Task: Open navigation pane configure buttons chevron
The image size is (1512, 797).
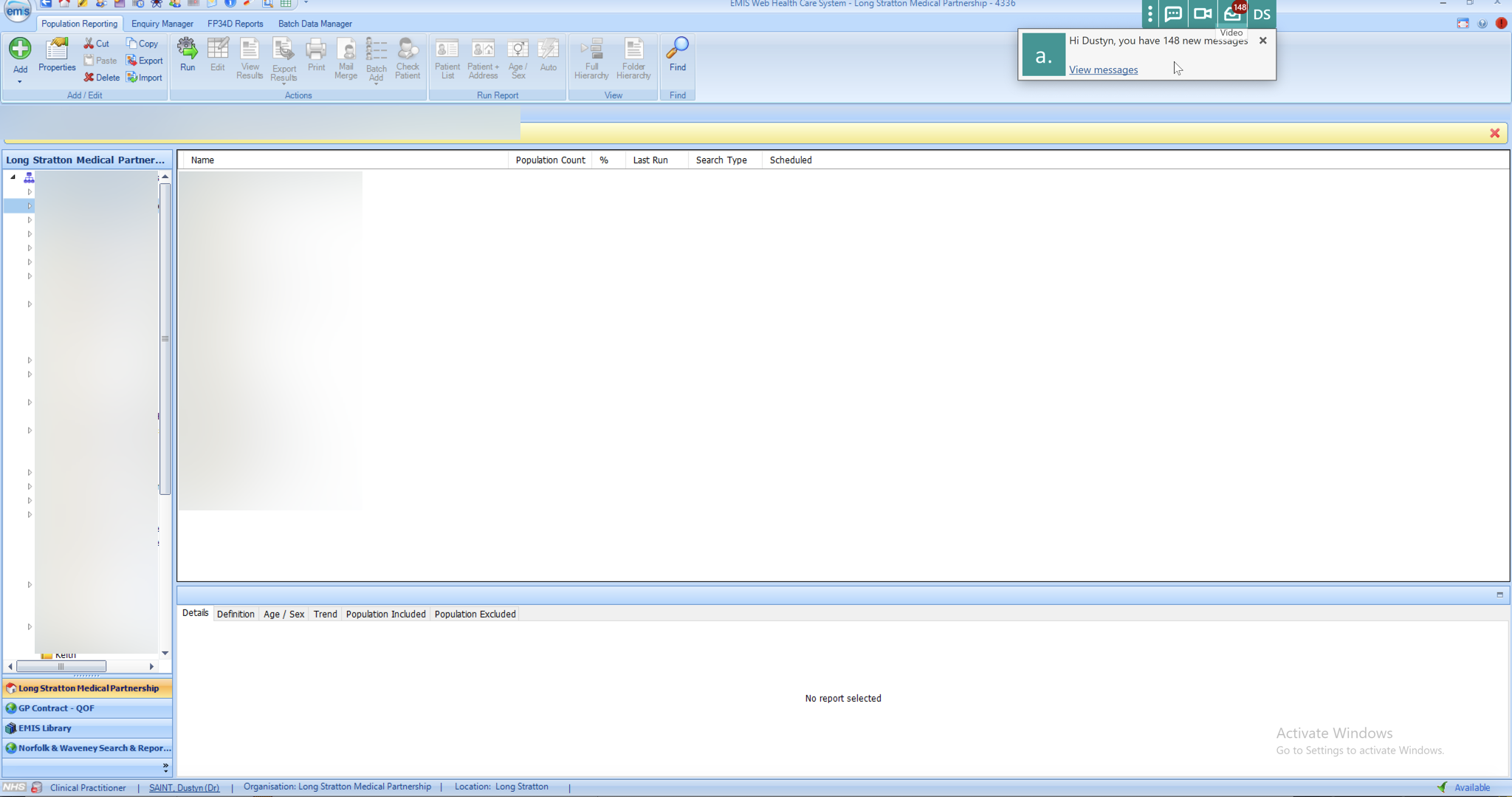Action: (x=165, y=767)
